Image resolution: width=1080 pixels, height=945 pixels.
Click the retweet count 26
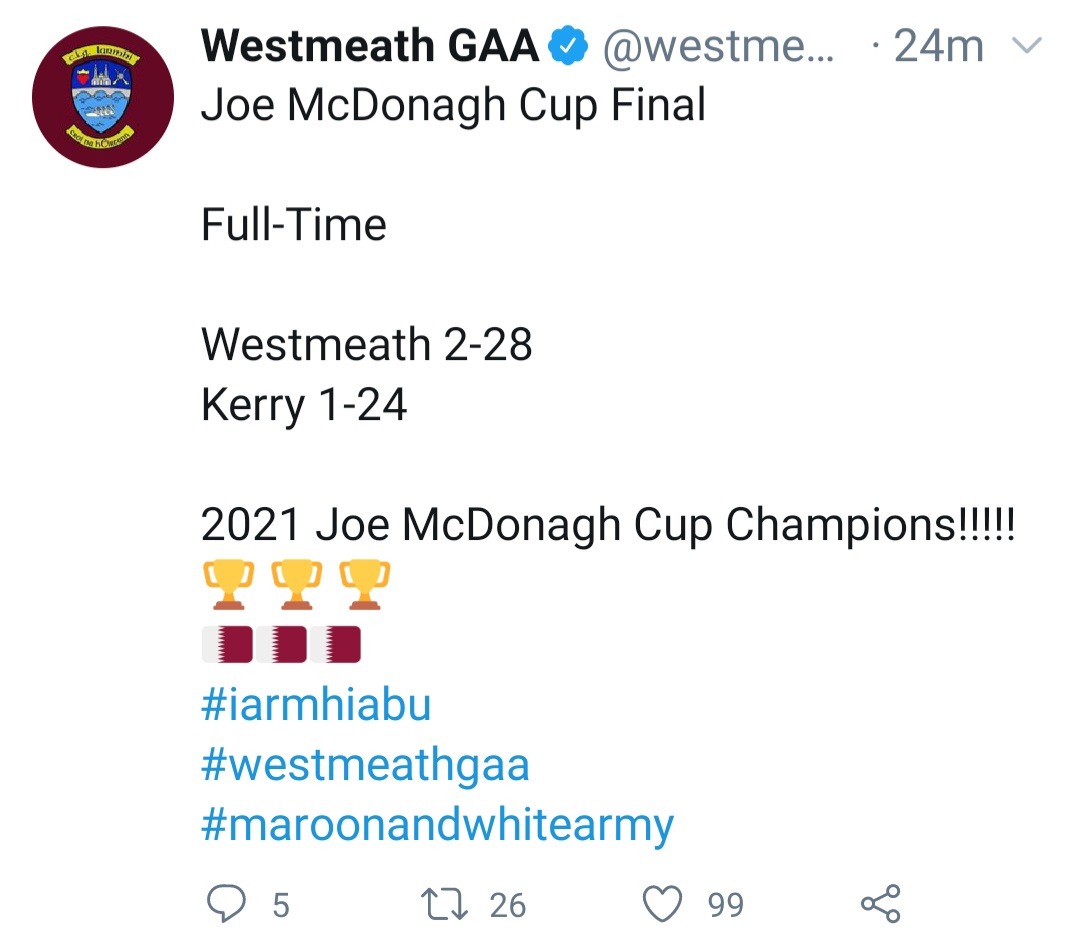coord(508,905)
